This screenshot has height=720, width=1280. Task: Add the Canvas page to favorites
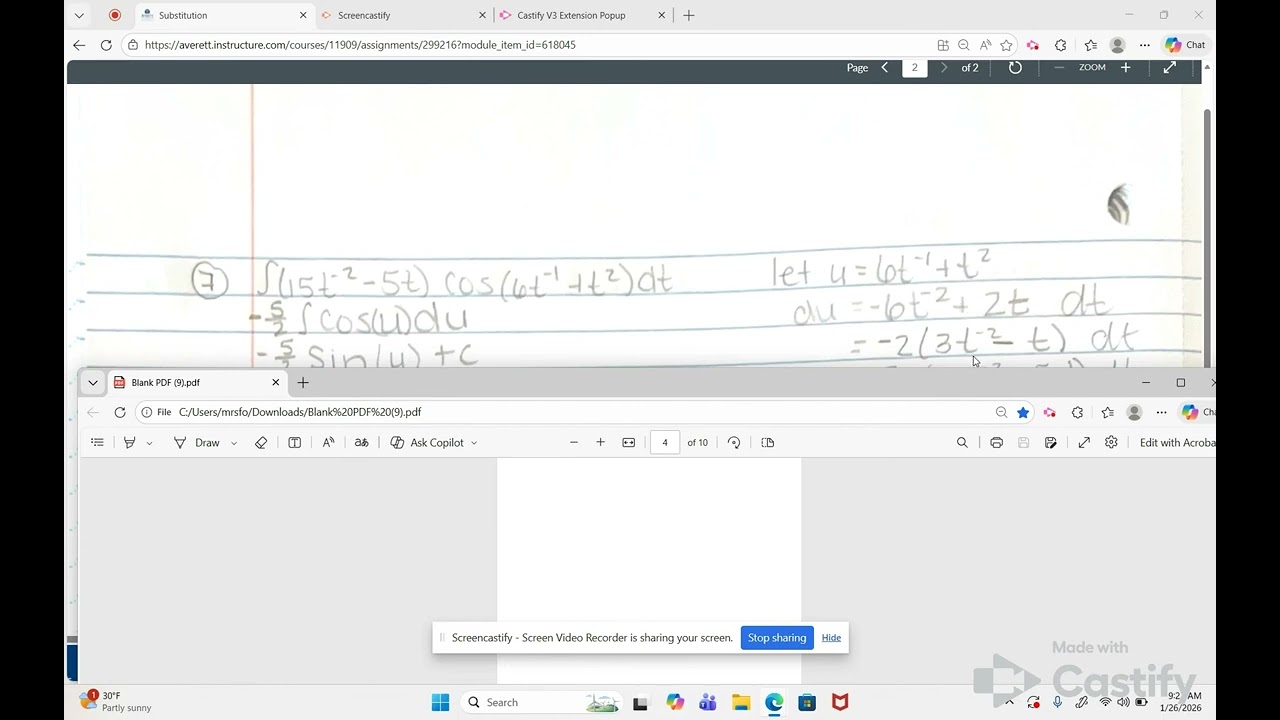(x=1007, y=45)
